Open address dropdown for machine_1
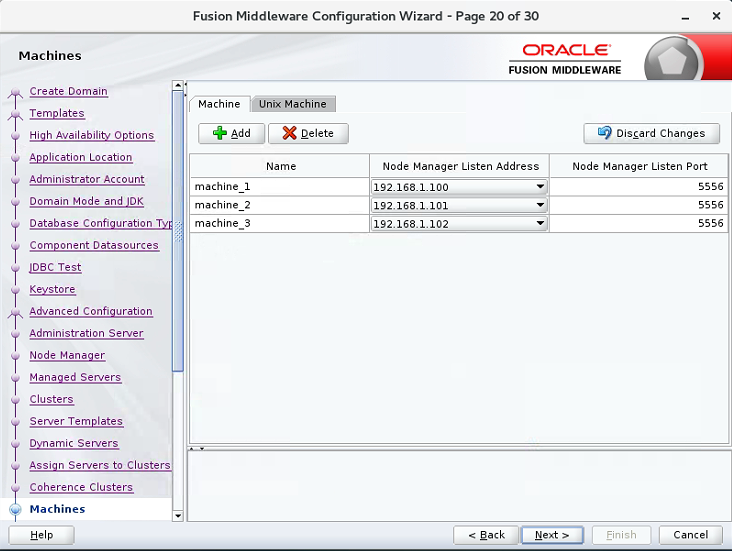 pyautogui.click(x=540, y=187)
